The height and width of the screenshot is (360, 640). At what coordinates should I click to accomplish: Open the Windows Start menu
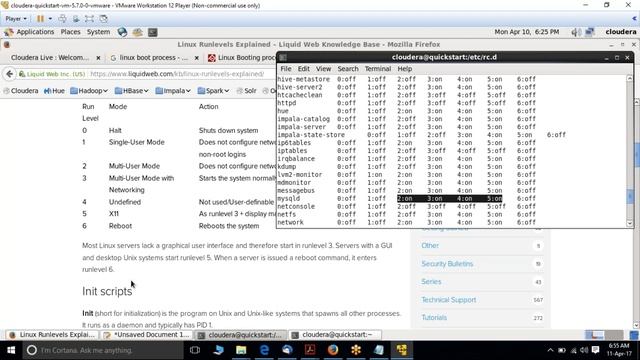pos(11,350)
